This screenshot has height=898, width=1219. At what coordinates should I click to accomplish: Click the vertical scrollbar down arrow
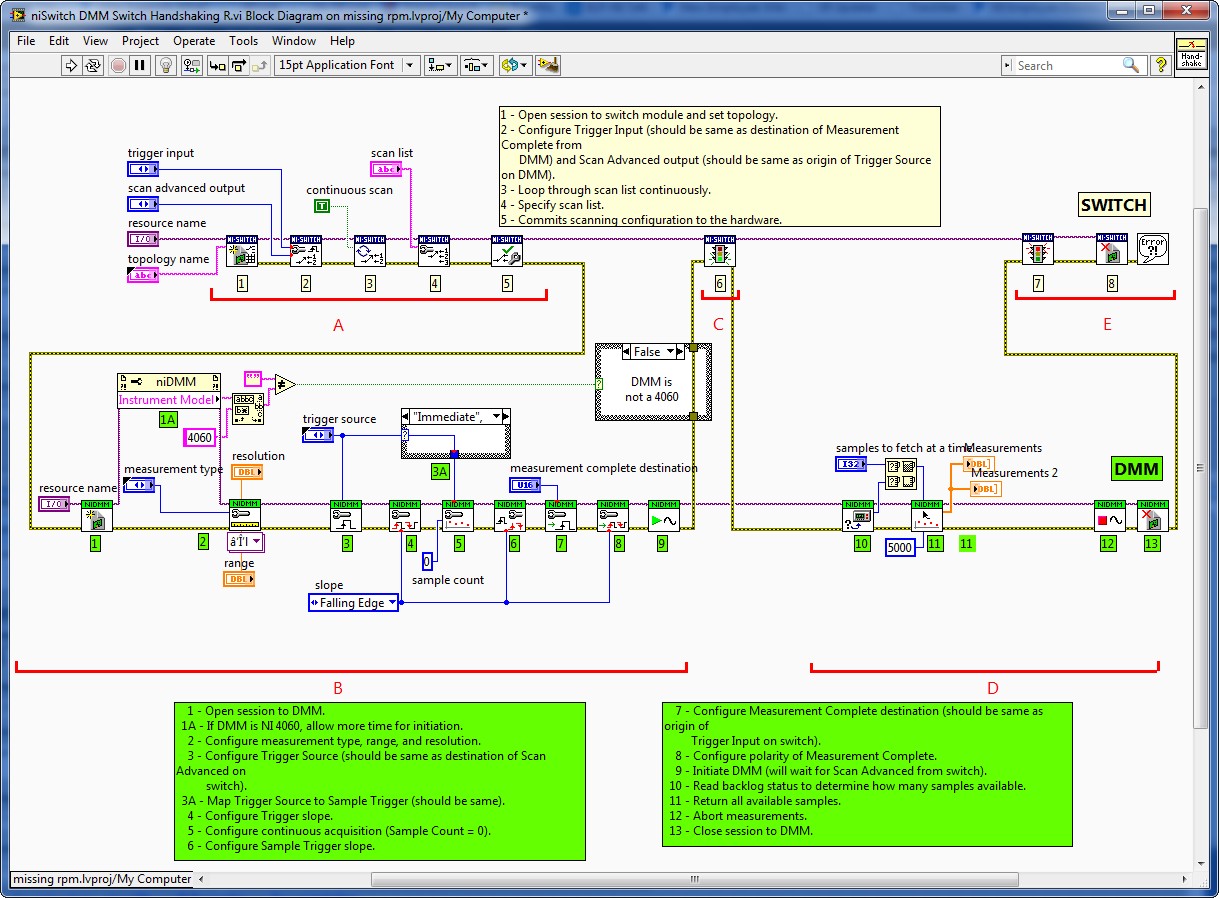(1200, 862)
